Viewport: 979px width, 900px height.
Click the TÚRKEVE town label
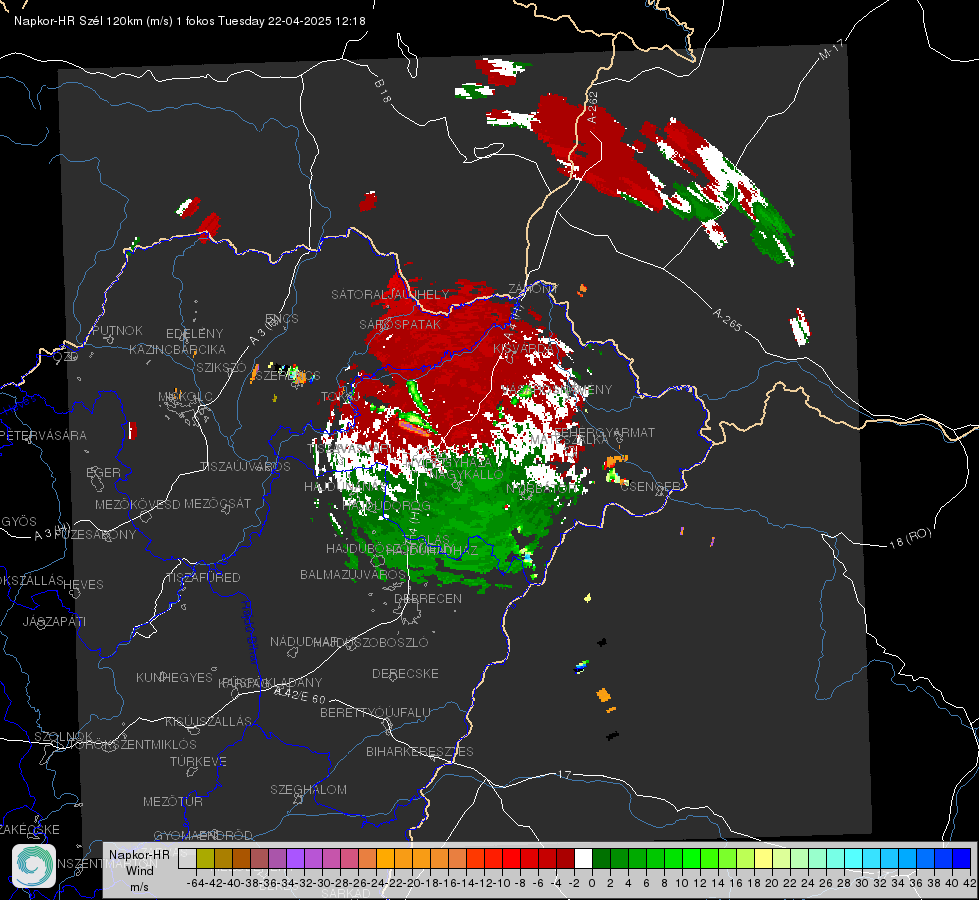(x=198, y=761)
